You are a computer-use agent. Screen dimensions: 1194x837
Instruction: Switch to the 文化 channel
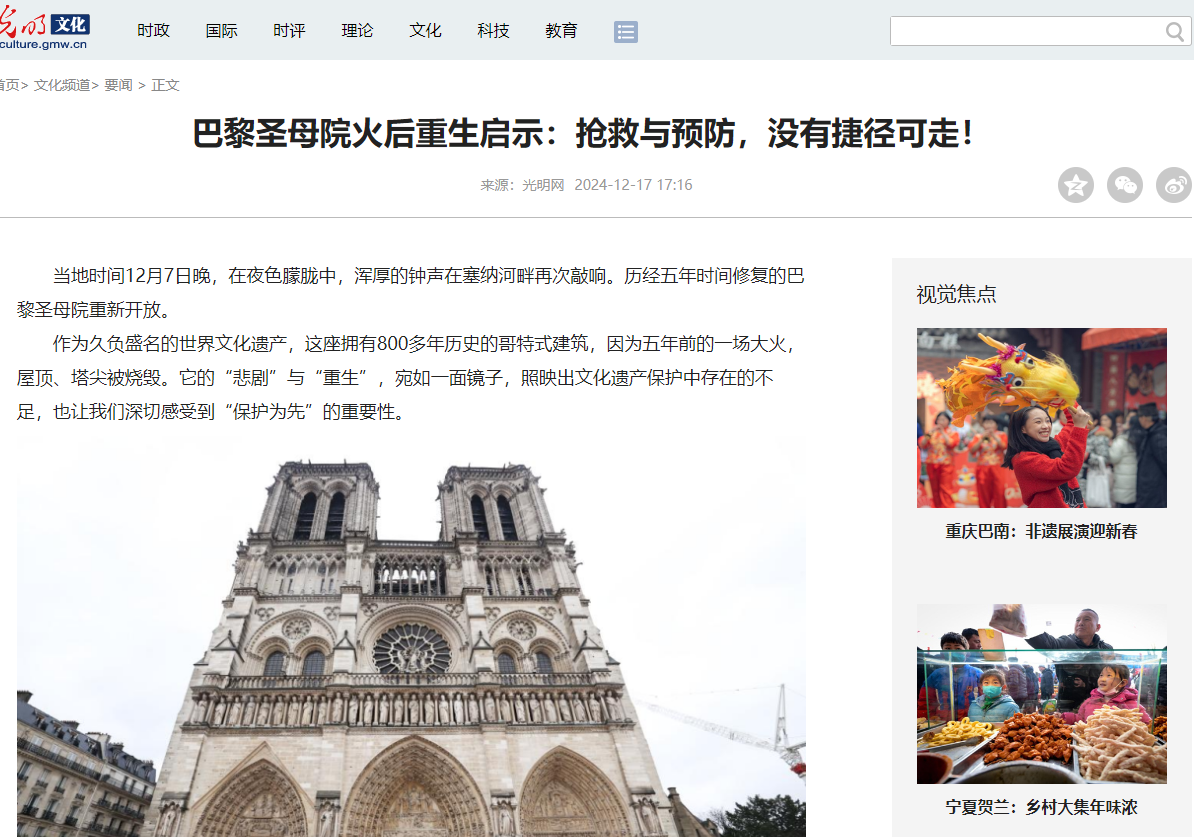click(x=426, y=31)
